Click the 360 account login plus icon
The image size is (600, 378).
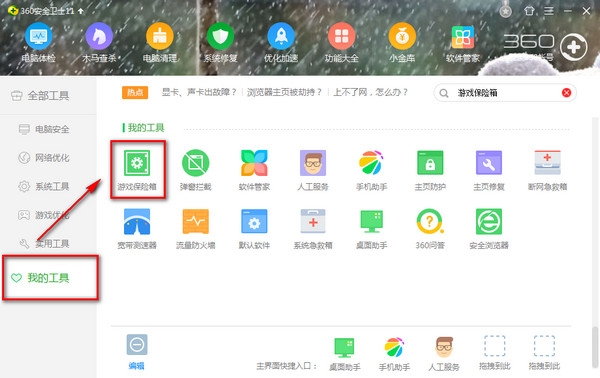[x=573, y=47]
